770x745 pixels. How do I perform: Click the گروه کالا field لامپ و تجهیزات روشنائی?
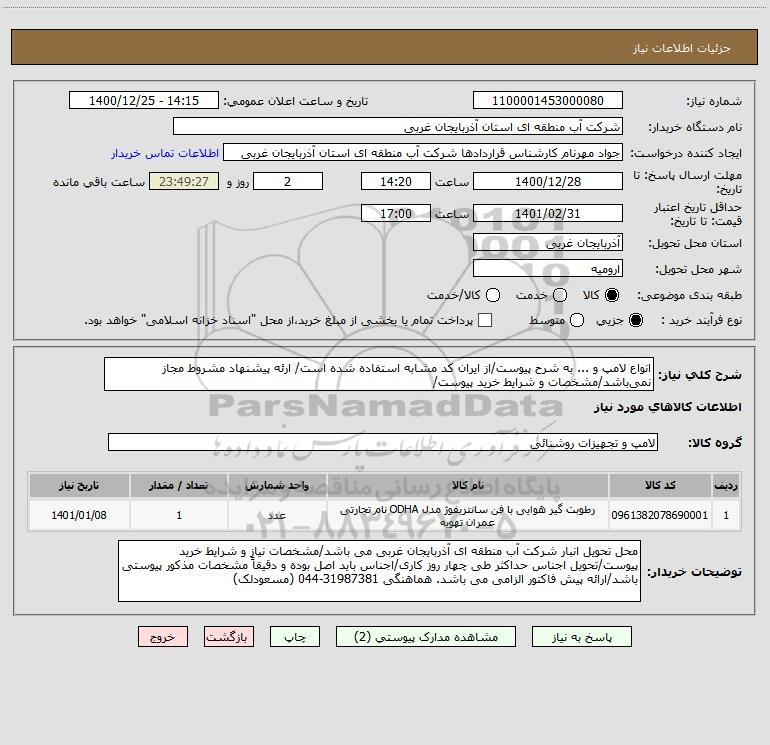[383, 442]
